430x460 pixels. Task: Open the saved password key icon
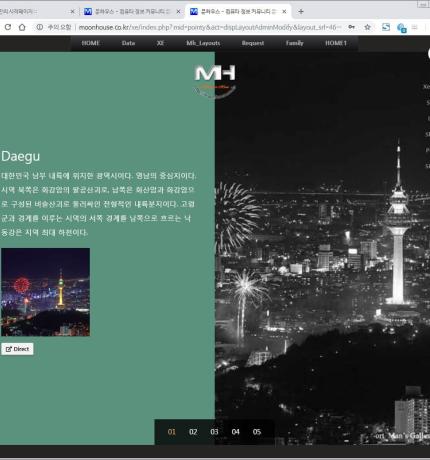(351, 27)
